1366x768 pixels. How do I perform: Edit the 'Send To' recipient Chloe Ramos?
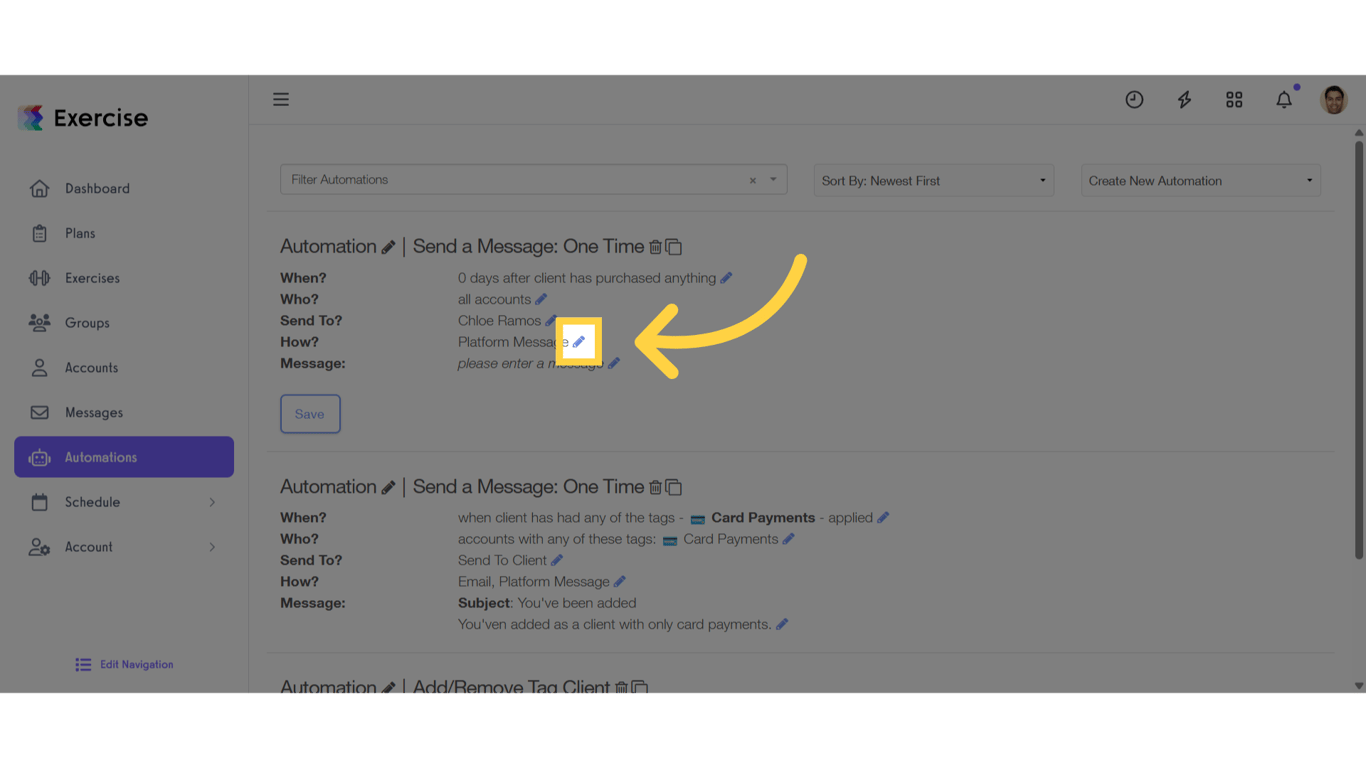[550, 320]
